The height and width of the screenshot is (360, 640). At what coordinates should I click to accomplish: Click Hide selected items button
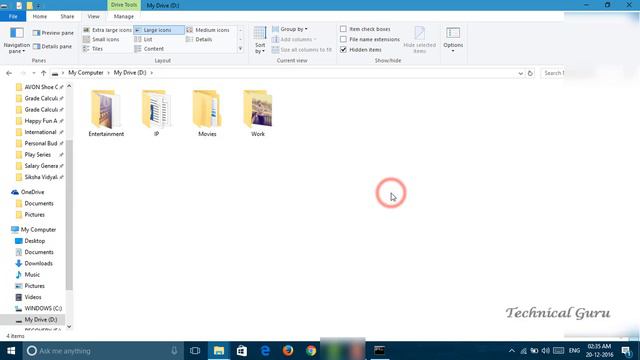419,40
